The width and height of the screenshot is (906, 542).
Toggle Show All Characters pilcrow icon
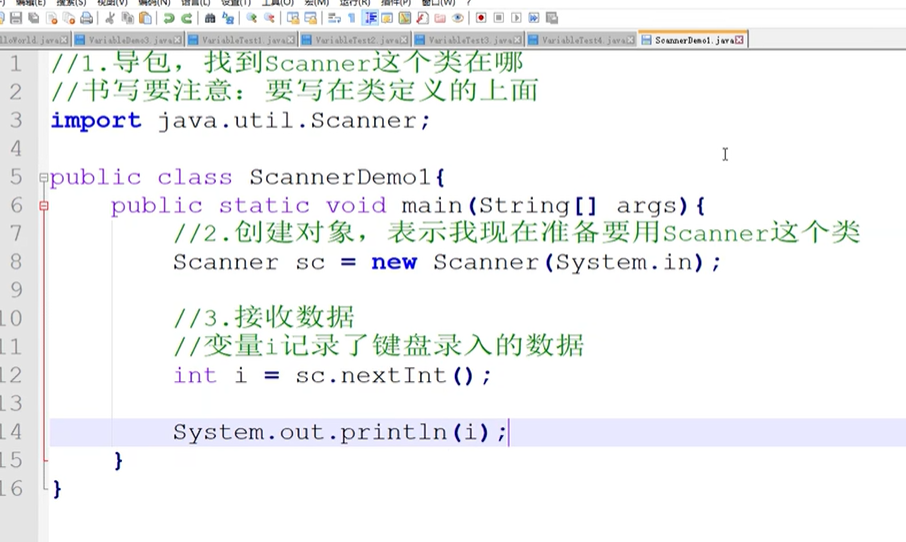pos(351,18)
